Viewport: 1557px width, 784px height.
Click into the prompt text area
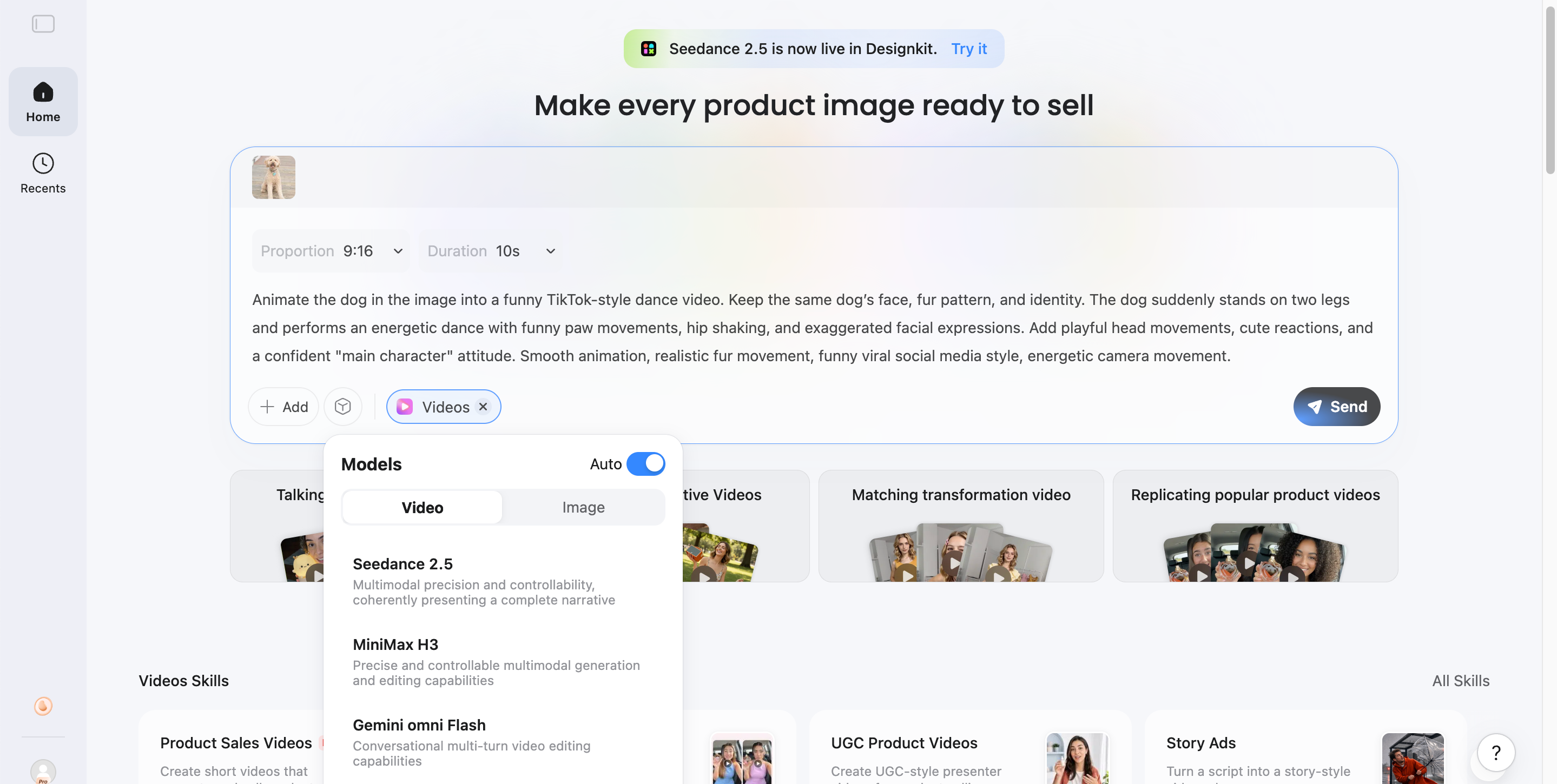click(813, 327)
